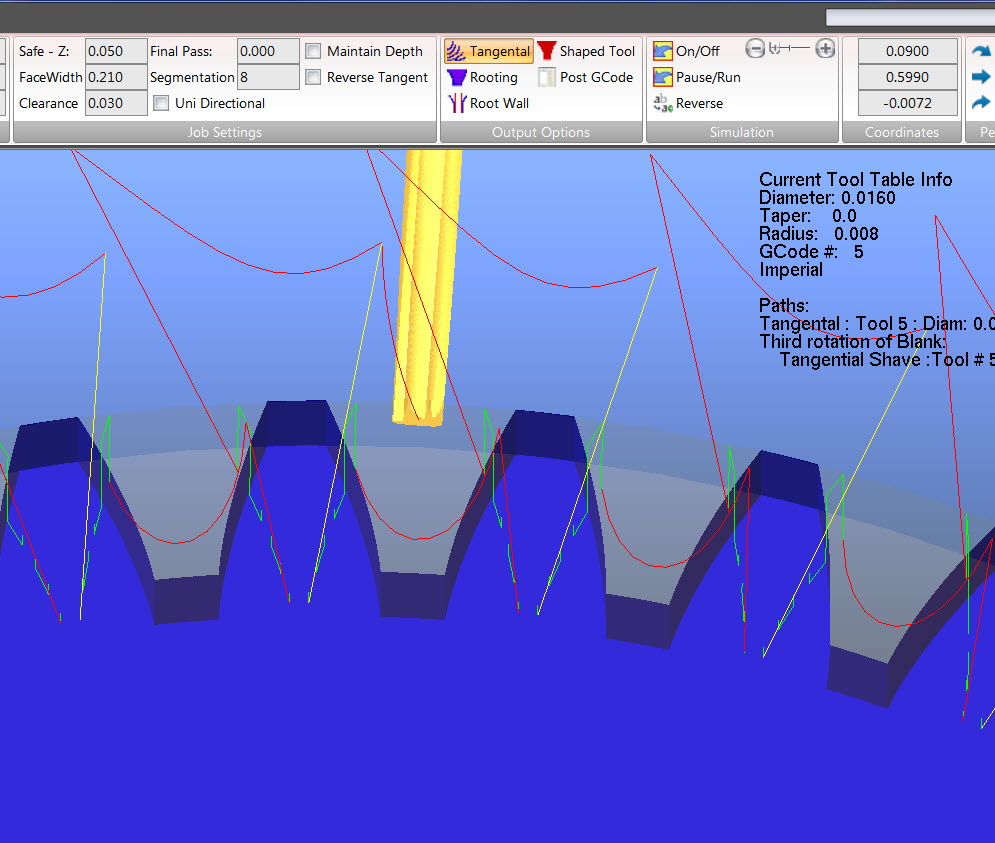This screenshot has height=843, width=995.
Task: Select the Tangental output option
Action: click(489, 51)
